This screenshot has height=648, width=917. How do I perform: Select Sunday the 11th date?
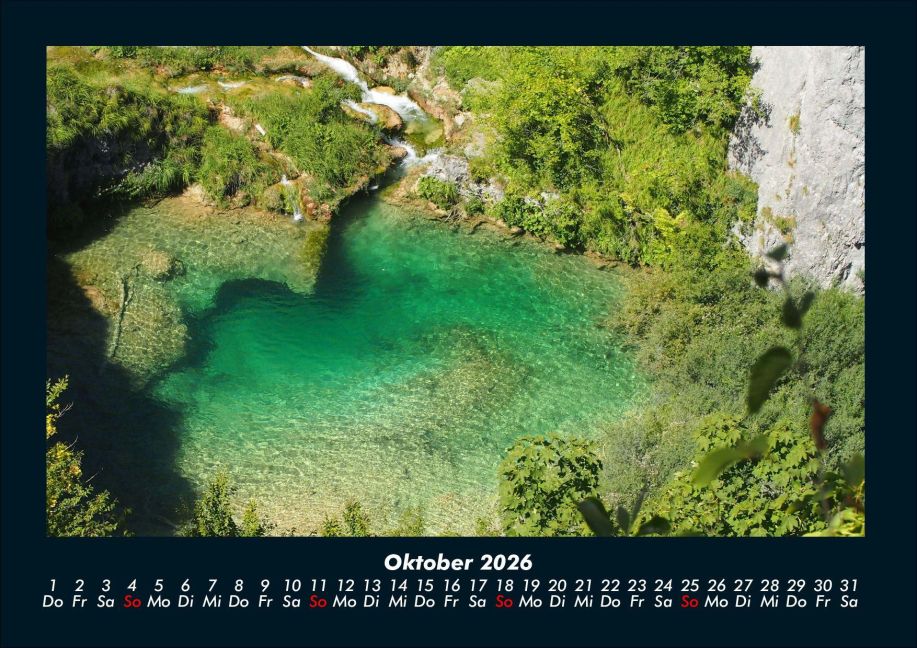318,593
